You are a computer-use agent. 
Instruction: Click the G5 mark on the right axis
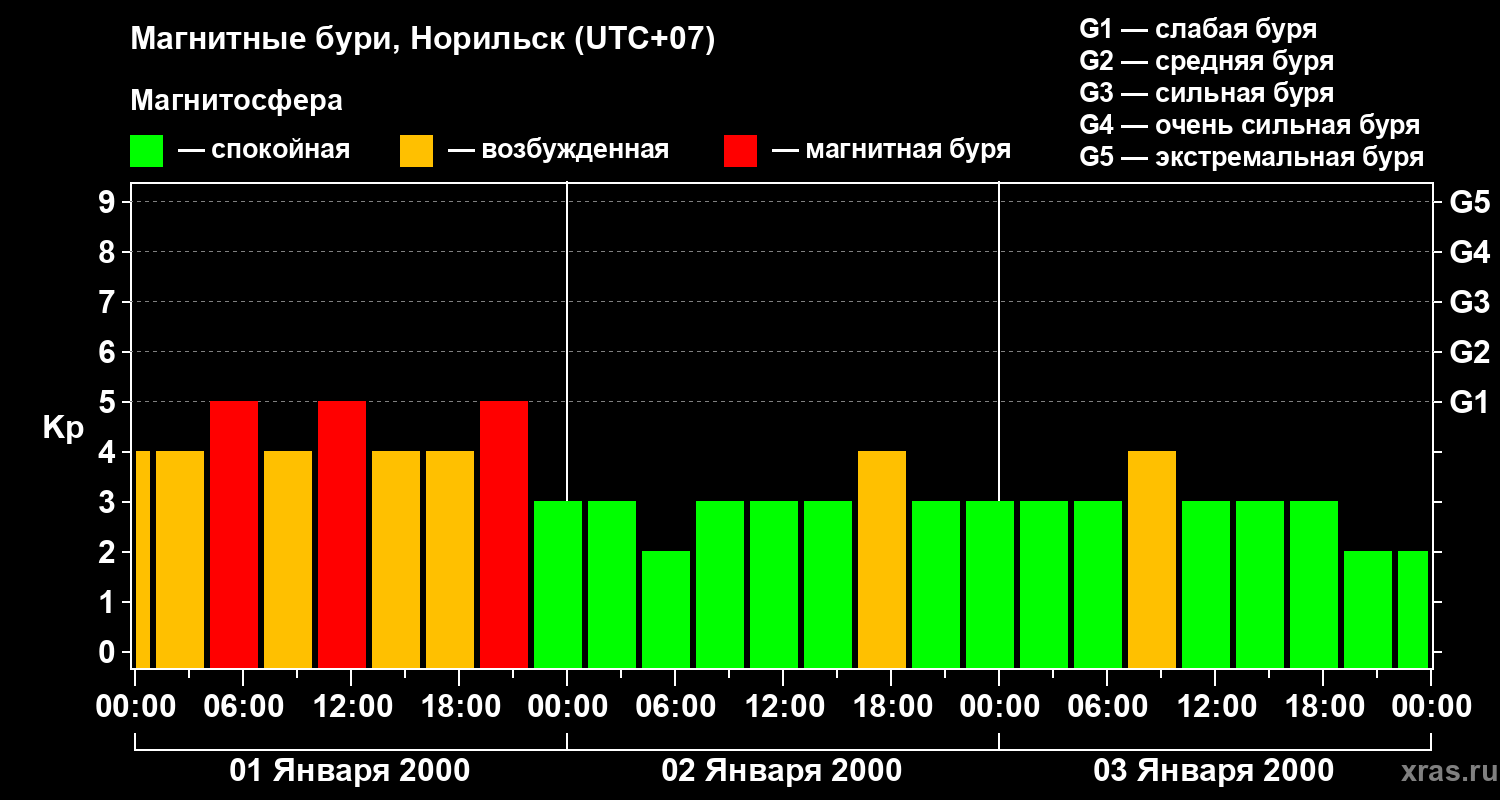point(1469,202)
